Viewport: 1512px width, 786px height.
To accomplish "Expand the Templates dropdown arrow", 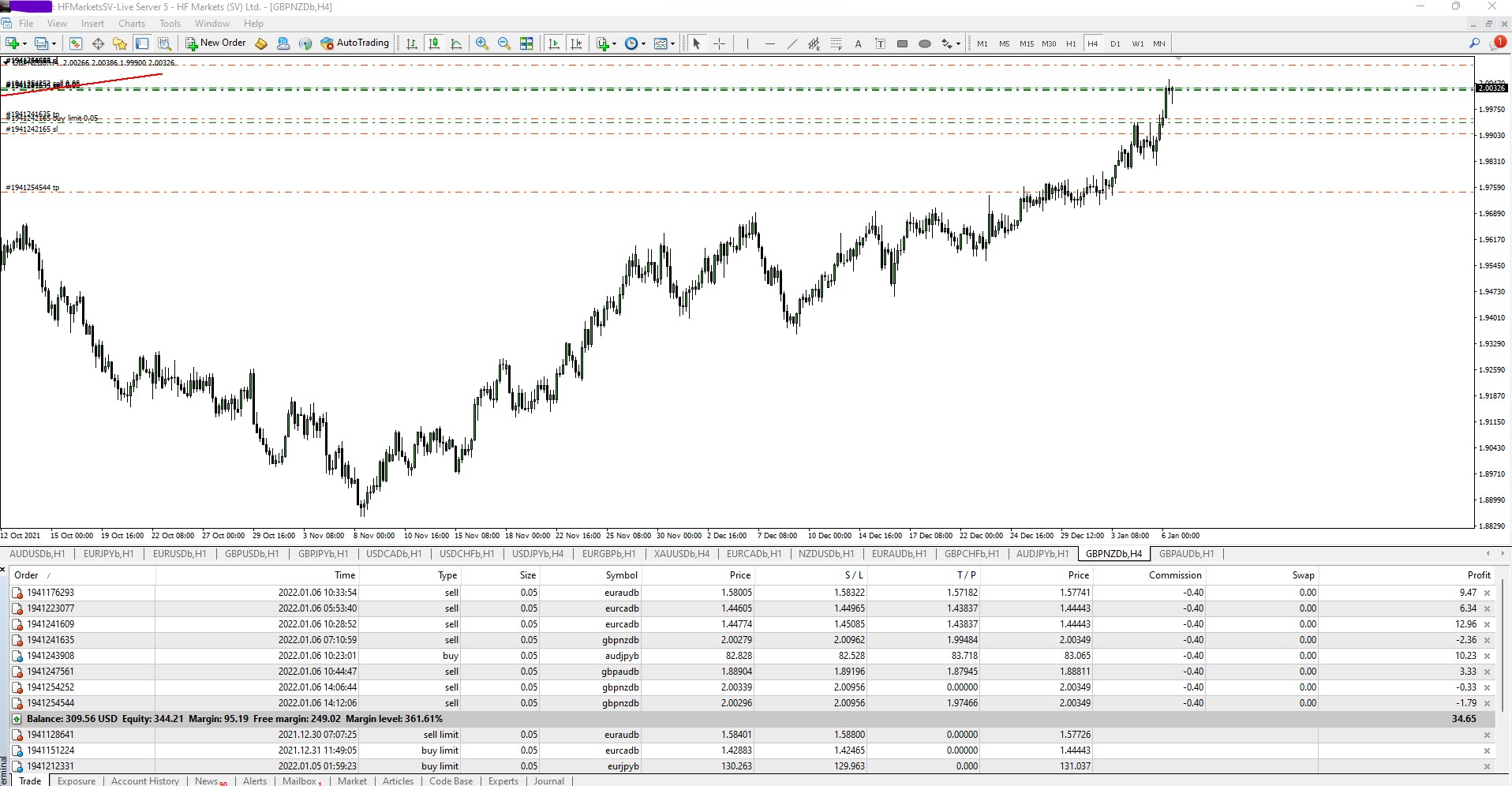I will tap(672, 44).
